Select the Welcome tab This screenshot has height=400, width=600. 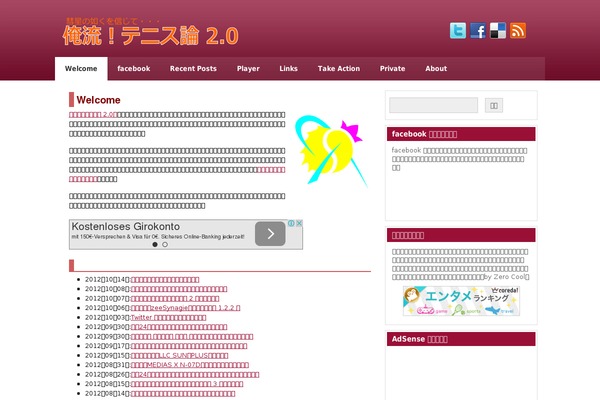pos(81,69)
